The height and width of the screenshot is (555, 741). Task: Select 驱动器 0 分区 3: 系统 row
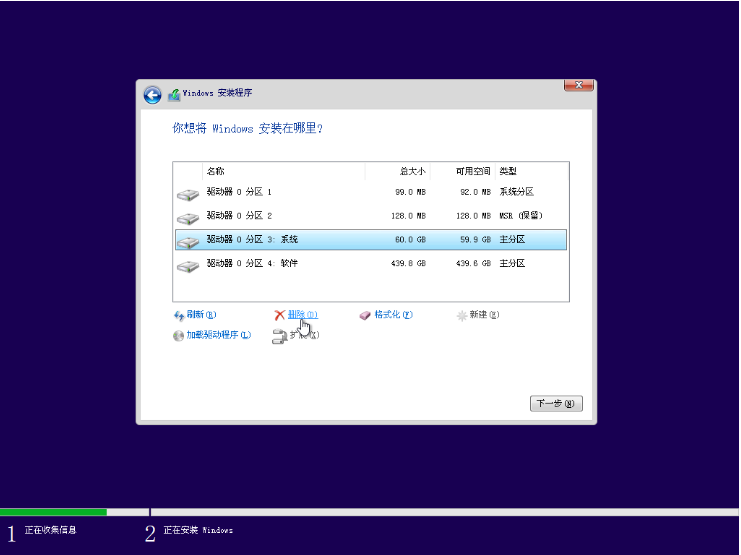[x=371, y=240]
